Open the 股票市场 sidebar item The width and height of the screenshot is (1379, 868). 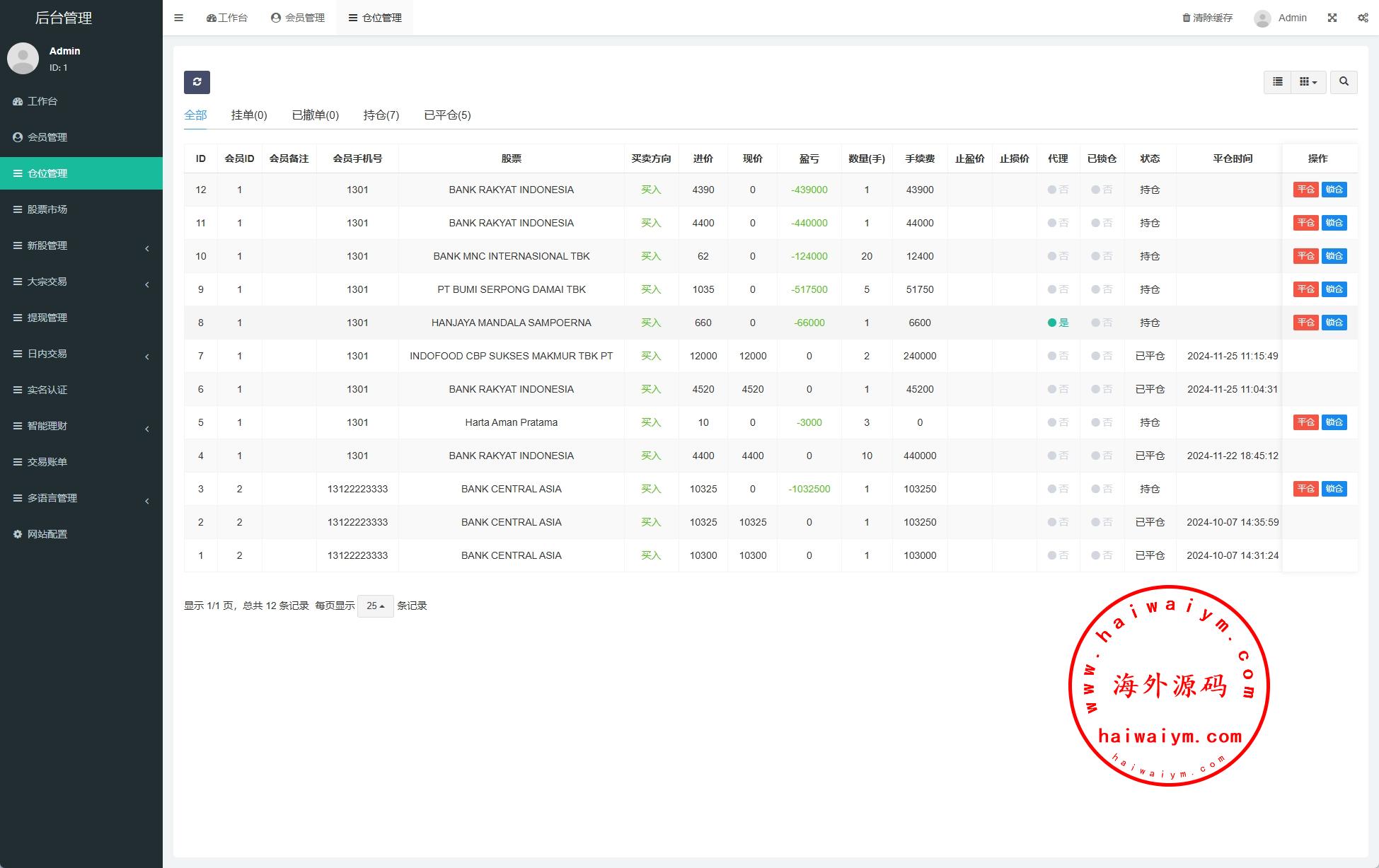coord(47,209)
